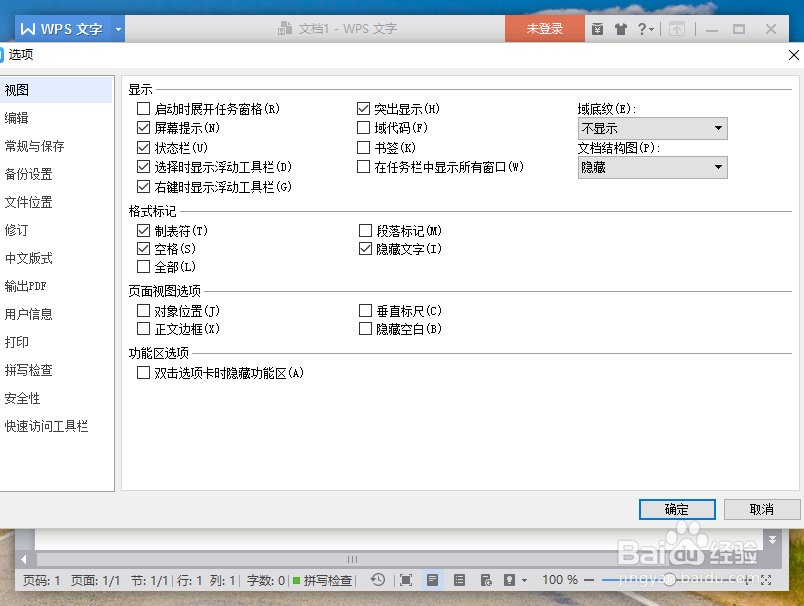Enable 对象位置(J)

[x=144, y=311]
